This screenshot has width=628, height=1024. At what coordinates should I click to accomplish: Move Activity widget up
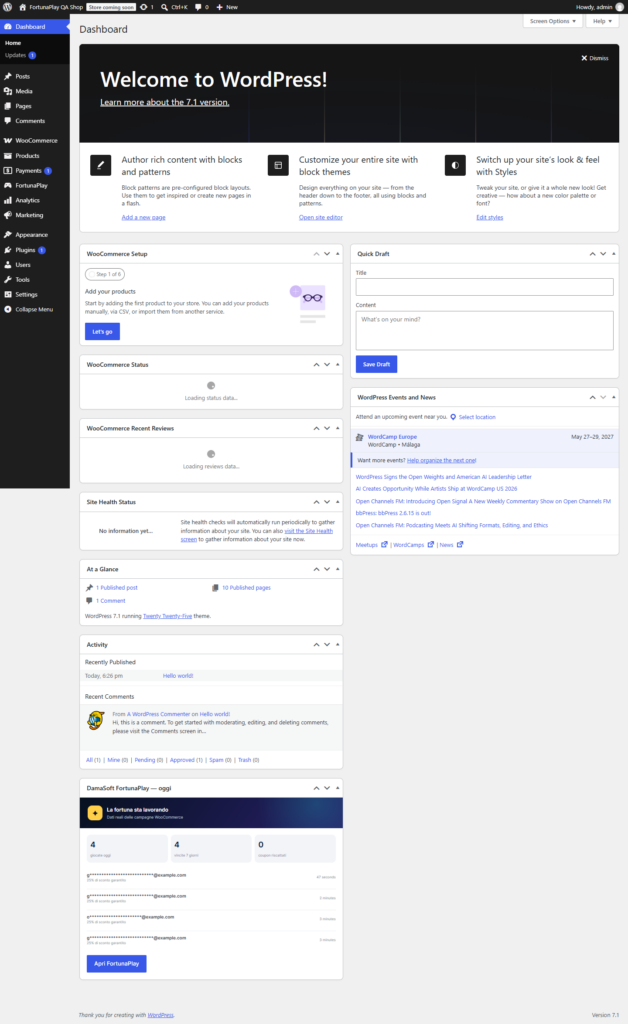click(317, 645)
